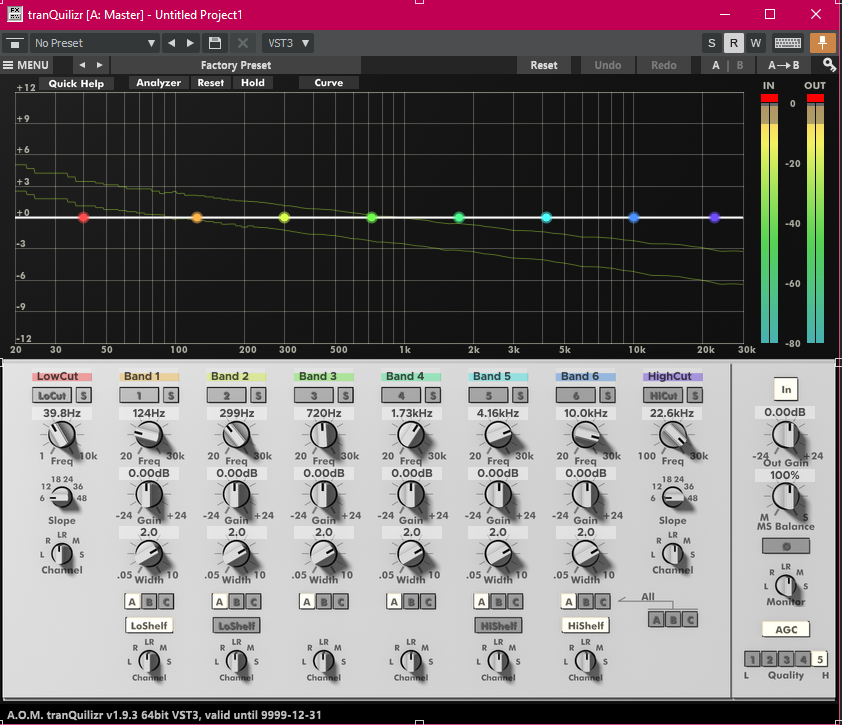Open the MENU hamburger menu
Viewport: 842px width, 725px height.
pyautogui.click(x=26, y=65)
